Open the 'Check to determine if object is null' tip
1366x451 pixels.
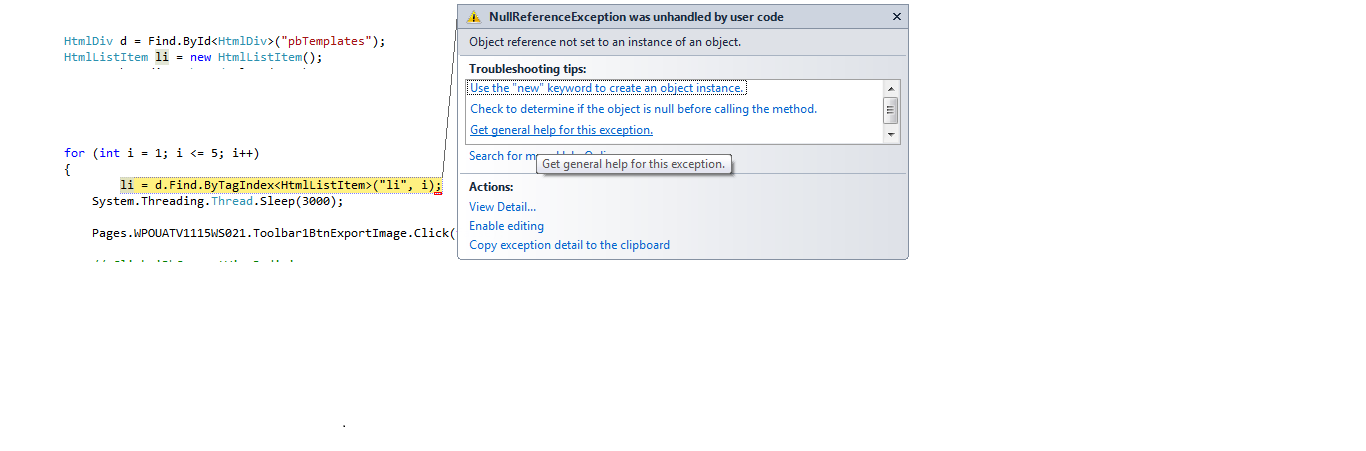[x=643, y=109]
